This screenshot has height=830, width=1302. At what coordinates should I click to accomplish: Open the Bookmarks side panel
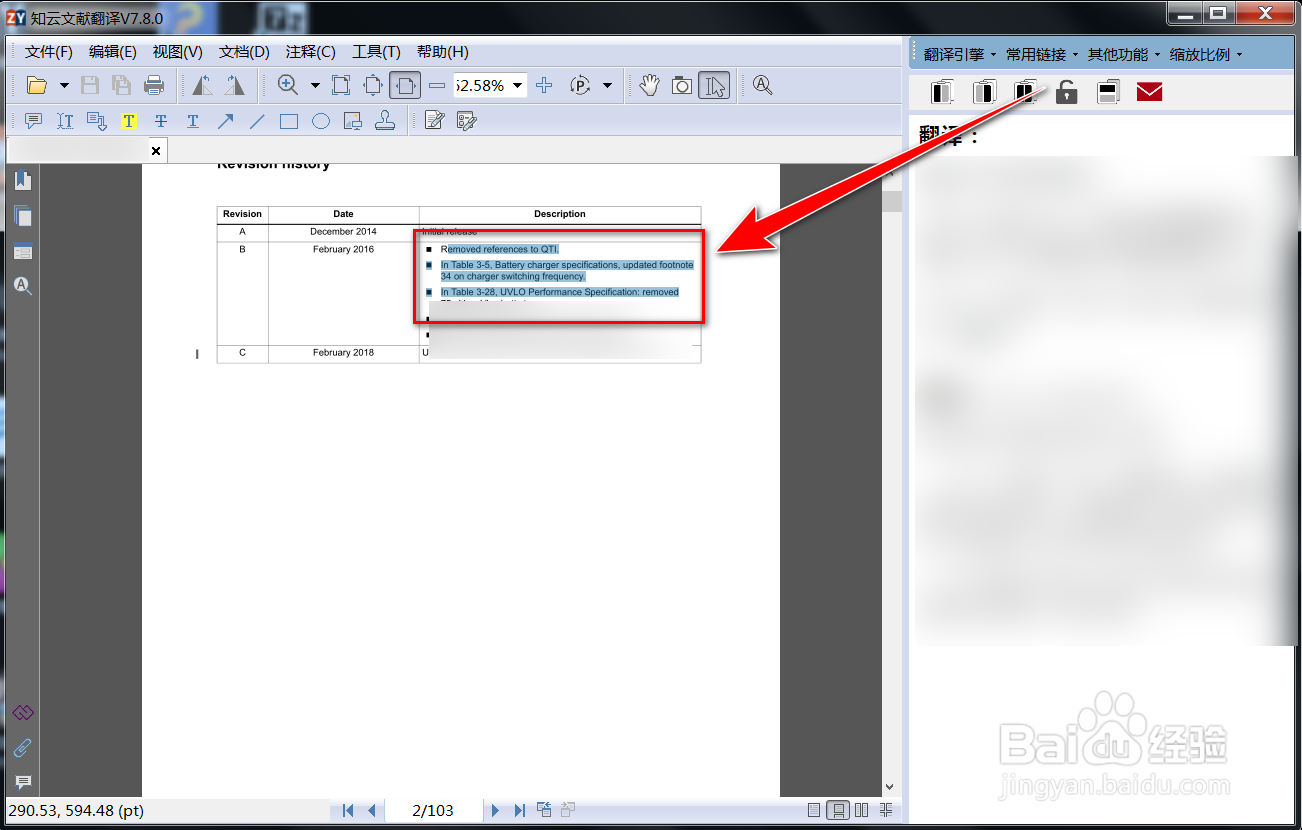[x=22, y=181]
